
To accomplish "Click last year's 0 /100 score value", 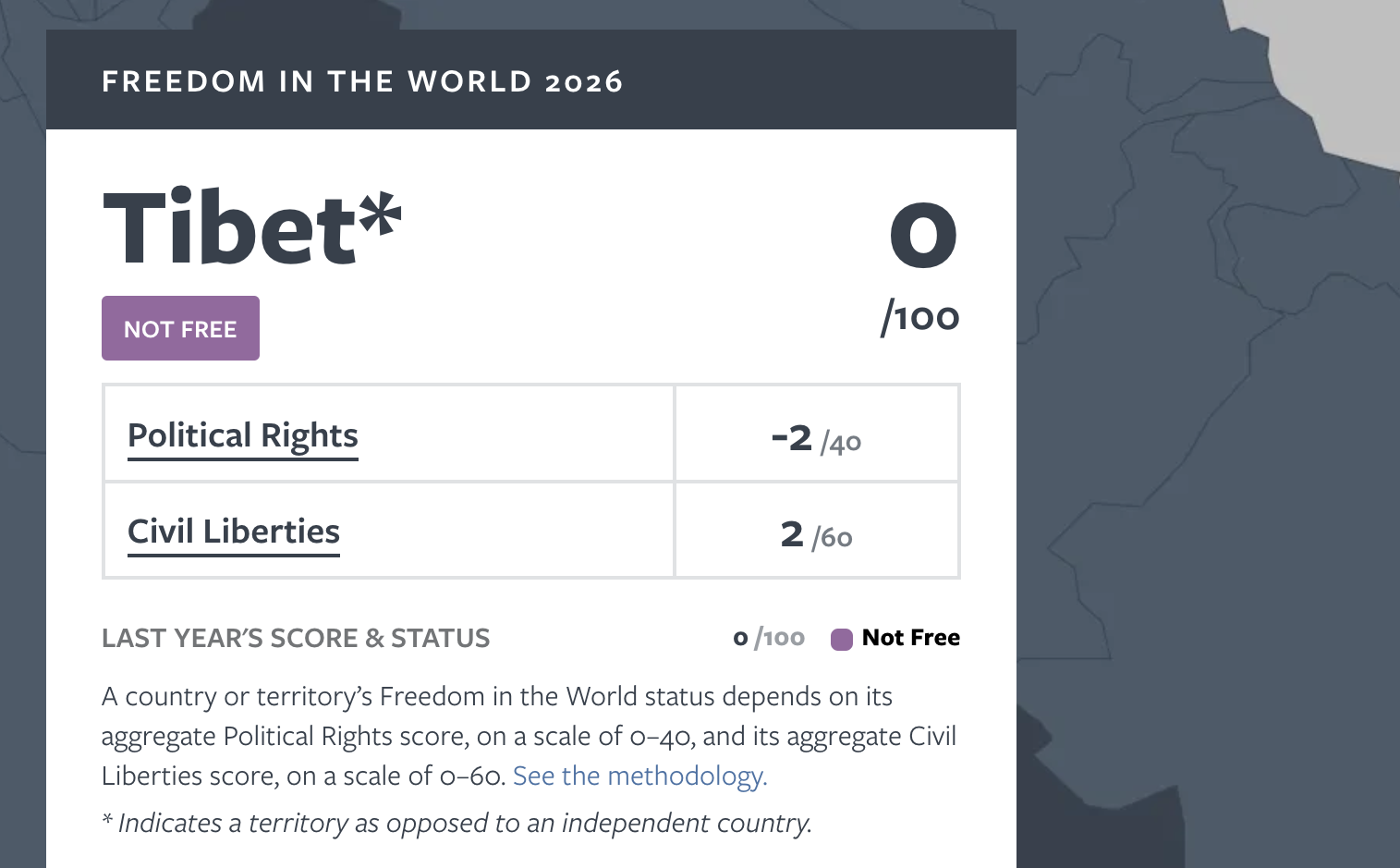I will pos(769,638).
